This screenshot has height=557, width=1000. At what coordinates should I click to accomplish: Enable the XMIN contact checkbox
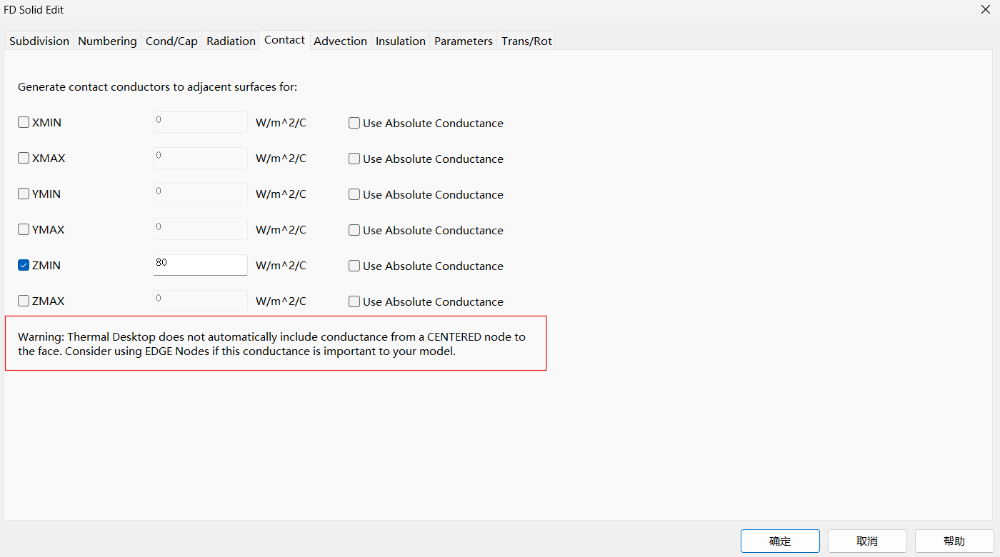pos(24,123)
